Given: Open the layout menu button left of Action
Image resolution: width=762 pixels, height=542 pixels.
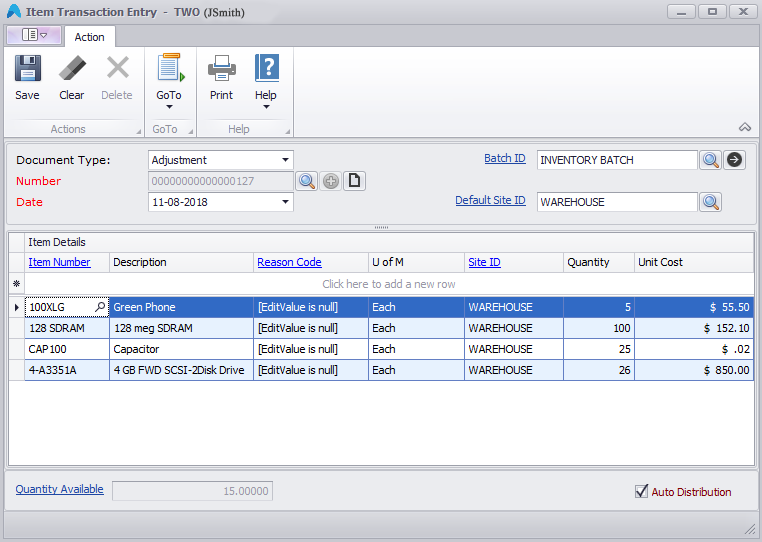Looking at the screenshot, I should pyautogui.click(x=34, y=35).
